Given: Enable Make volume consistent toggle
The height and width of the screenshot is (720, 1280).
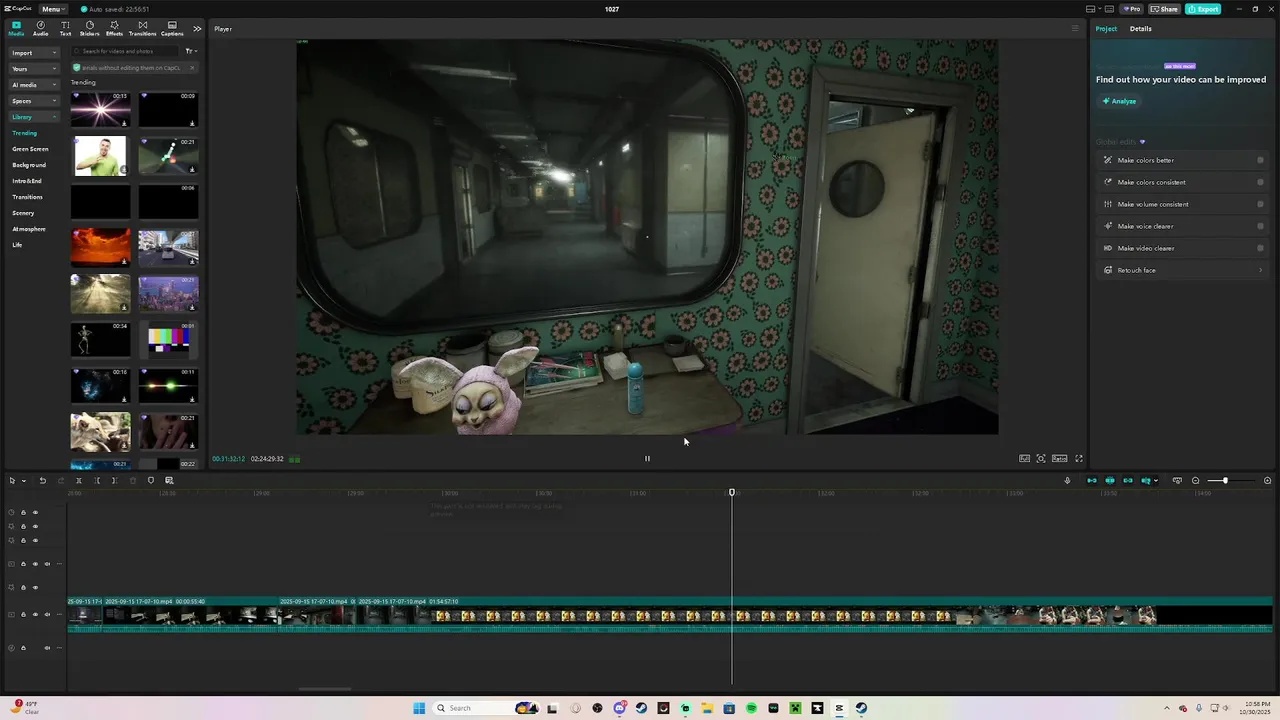Looking at the screenshot, I should pyautogui.click(x=1260, y=204).
